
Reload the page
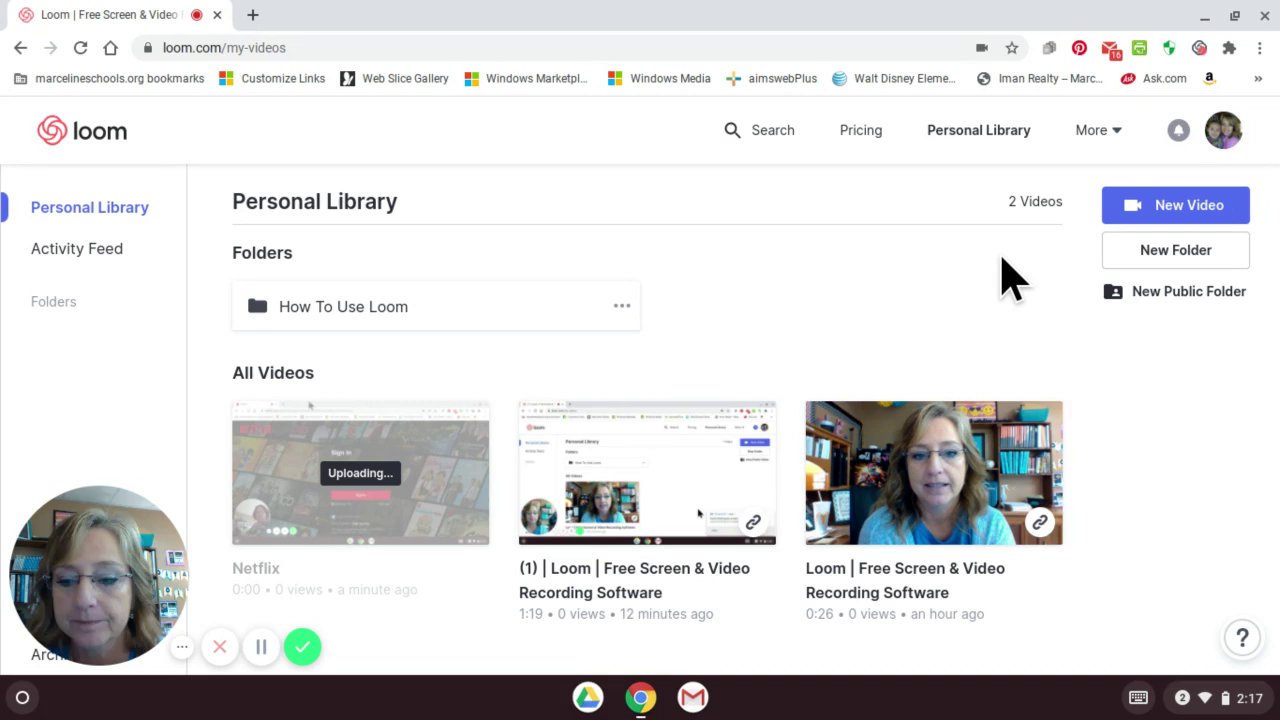(x=80, y=47)
